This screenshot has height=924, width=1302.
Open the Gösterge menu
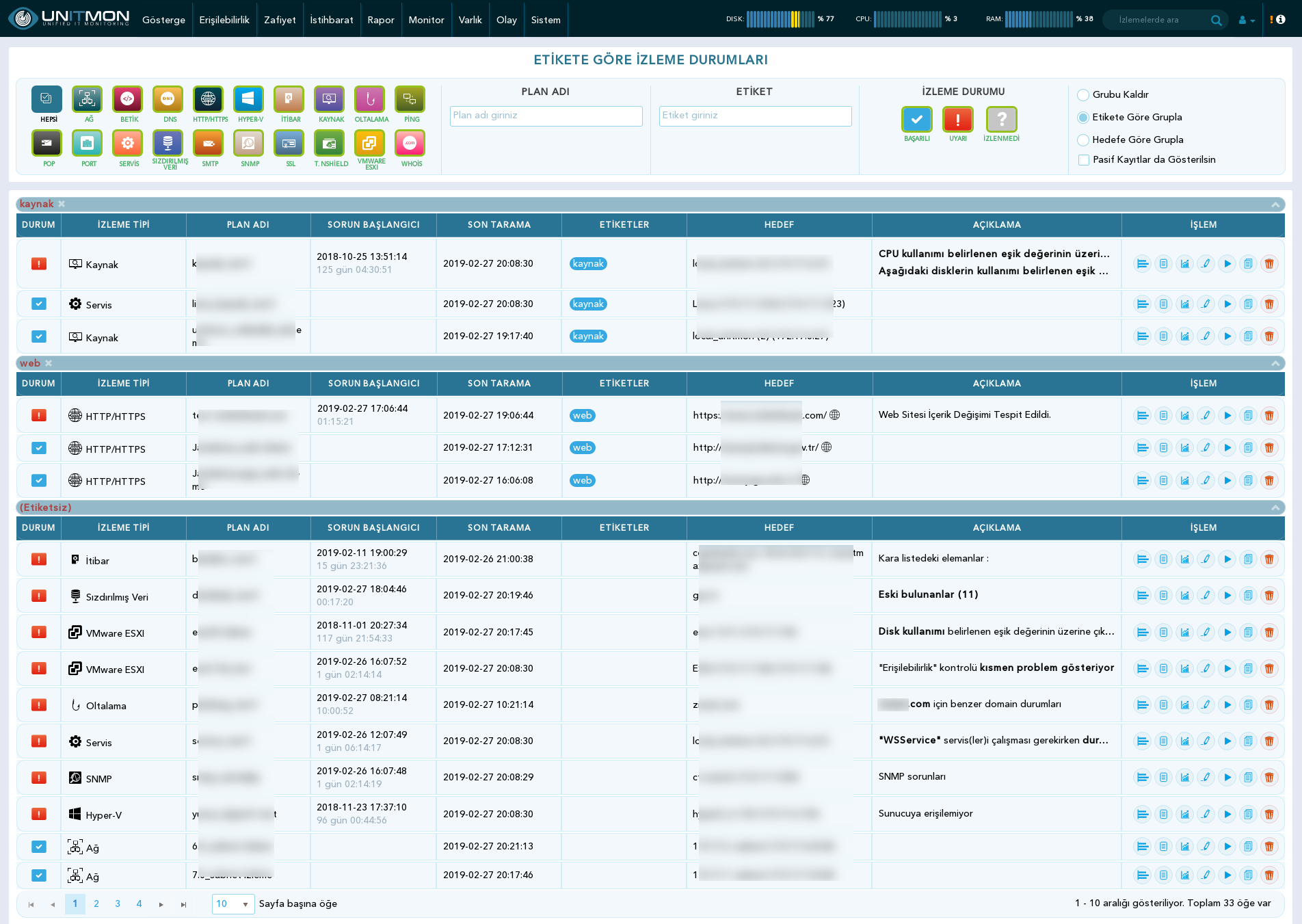coord(163,20)
